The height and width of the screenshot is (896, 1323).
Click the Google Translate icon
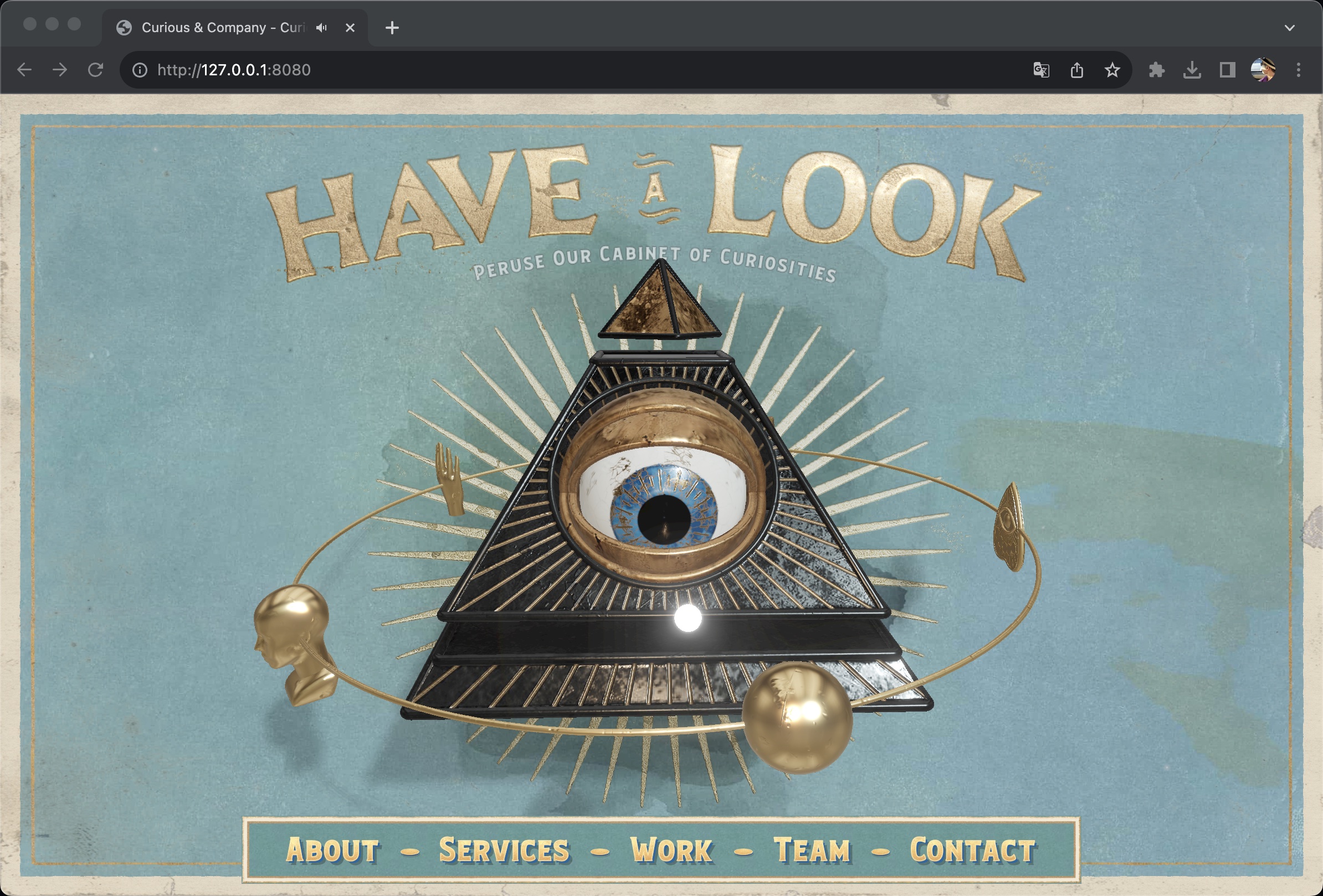[x=1040, y=70]
